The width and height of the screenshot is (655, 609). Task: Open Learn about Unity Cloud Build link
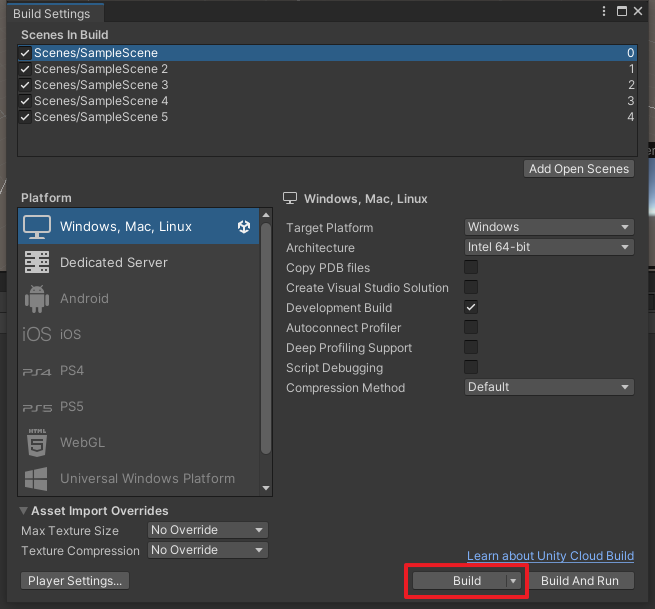coord(551,556)
